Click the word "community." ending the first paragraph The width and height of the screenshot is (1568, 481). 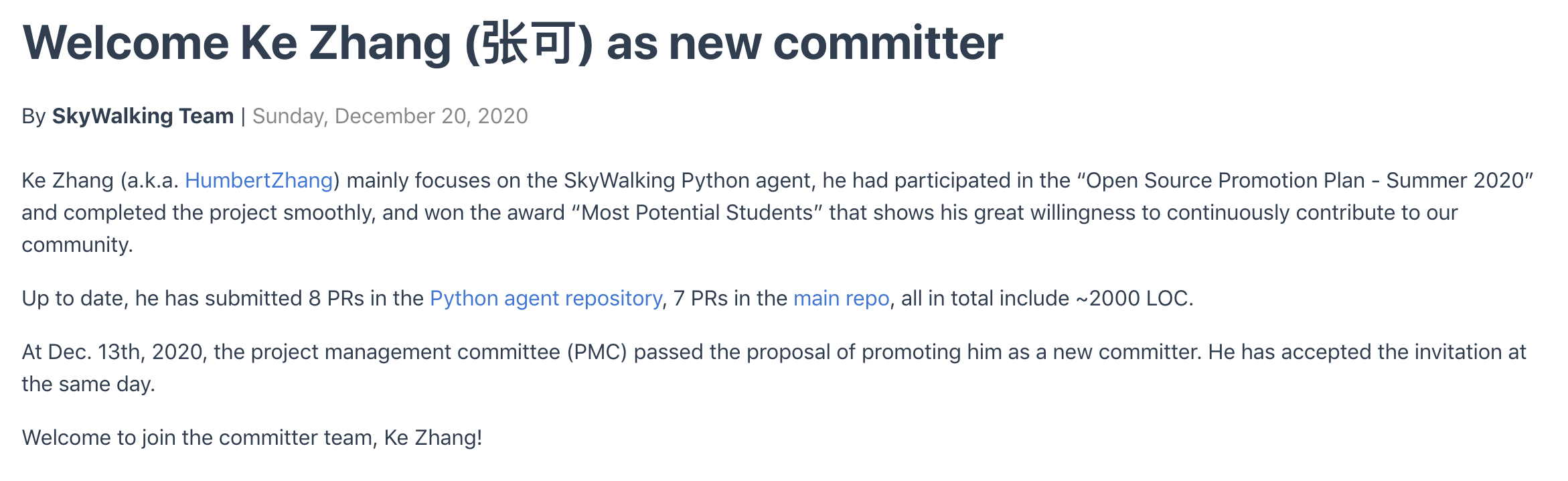pos(77,245)
